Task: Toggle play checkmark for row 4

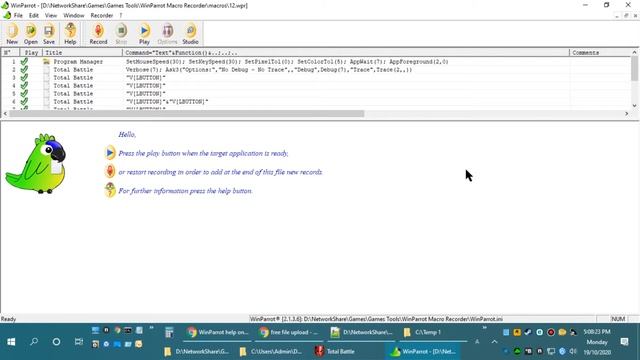Action: pyautogui.click(x=24, y=86)
